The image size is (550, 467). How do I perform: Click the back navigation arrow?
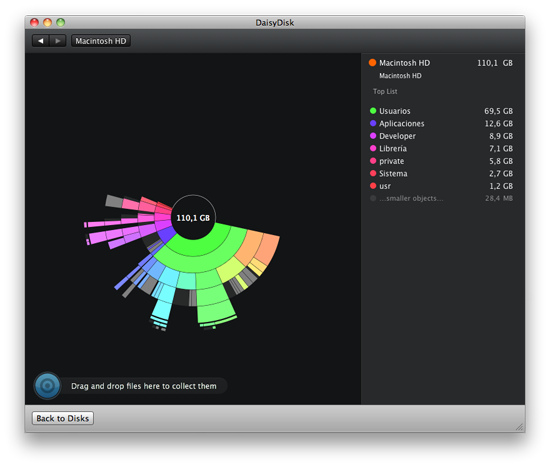[x=41, y=41]
